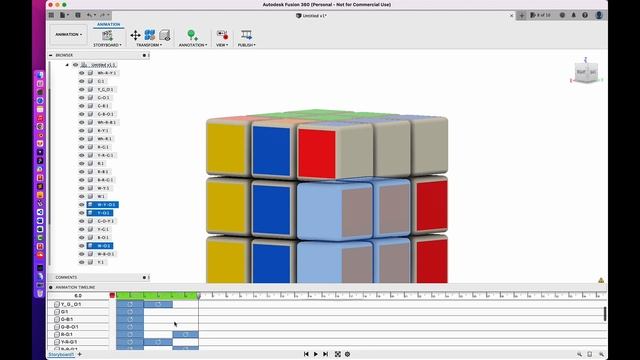The width and height of the screenshot is (640, 360).
Task: Open the user profile avatar
Action: click(x=599, y=16)
